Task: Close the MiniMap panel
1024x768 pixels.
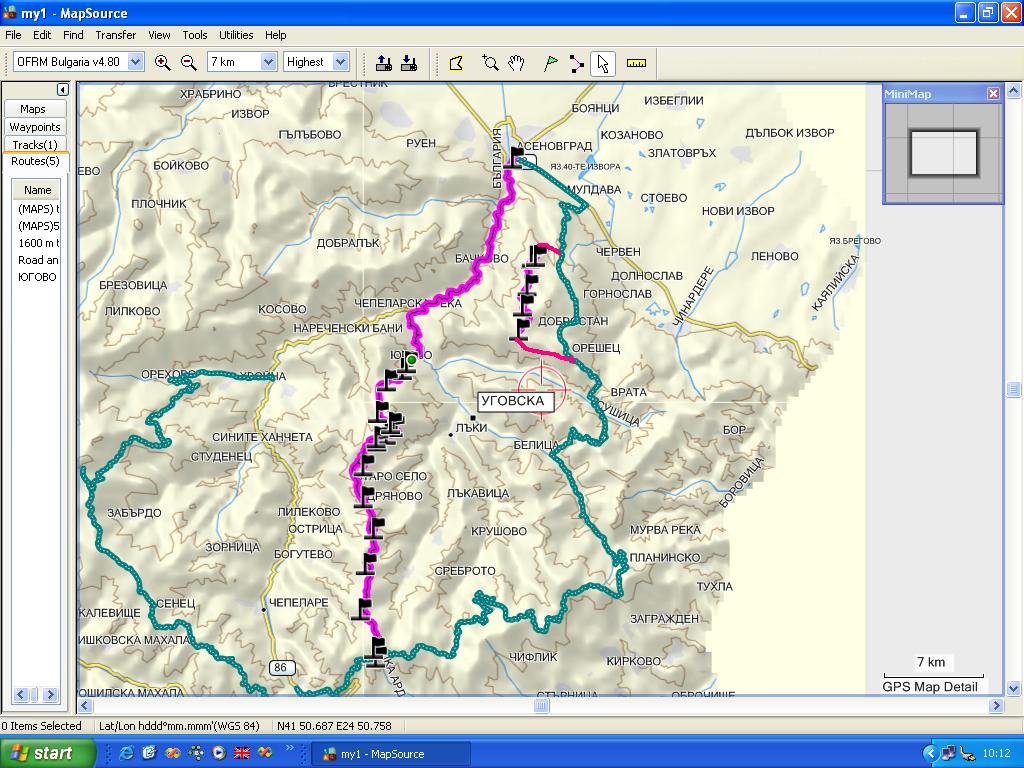Action: [993, 94]
